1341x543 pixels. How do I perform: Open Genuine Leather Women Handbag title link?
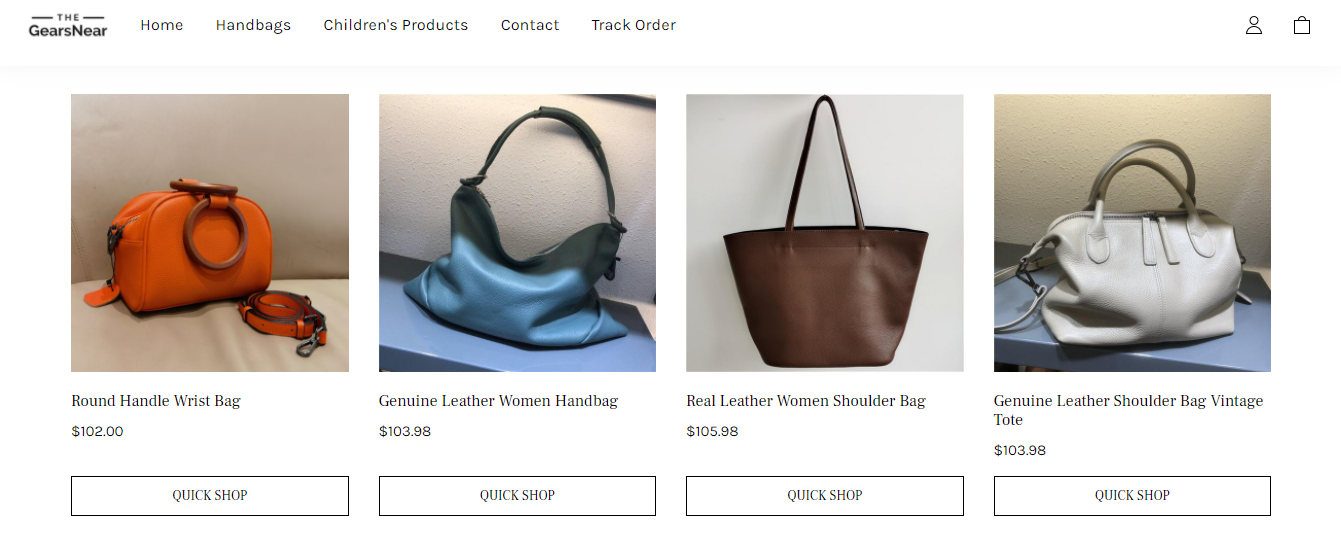pos(498,401)
